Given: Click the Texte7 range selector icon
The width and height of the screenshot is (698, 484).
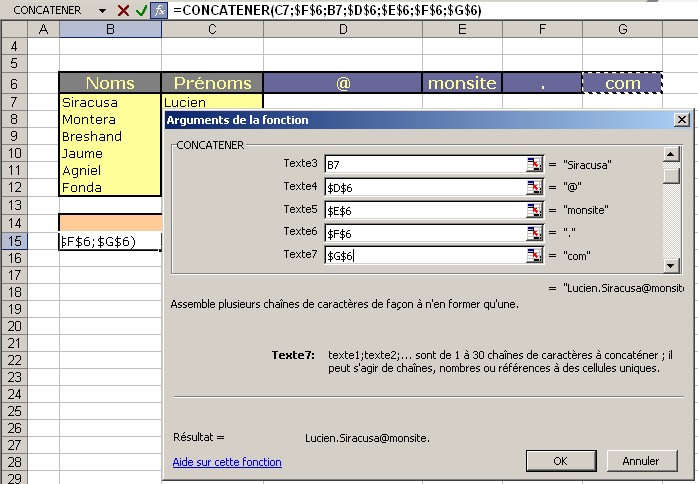Looking at the screenshot, I should pyautogui.click(x=535, y=256).
